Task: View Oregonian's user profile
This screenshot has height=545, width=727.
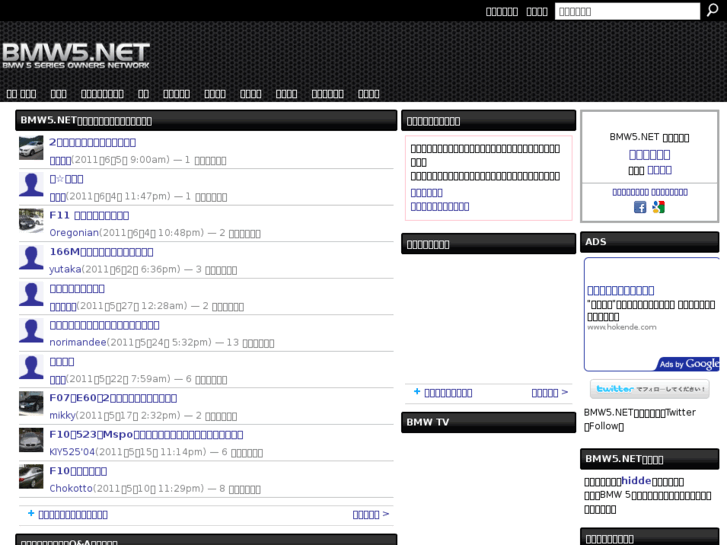Action: click(74, 233)
